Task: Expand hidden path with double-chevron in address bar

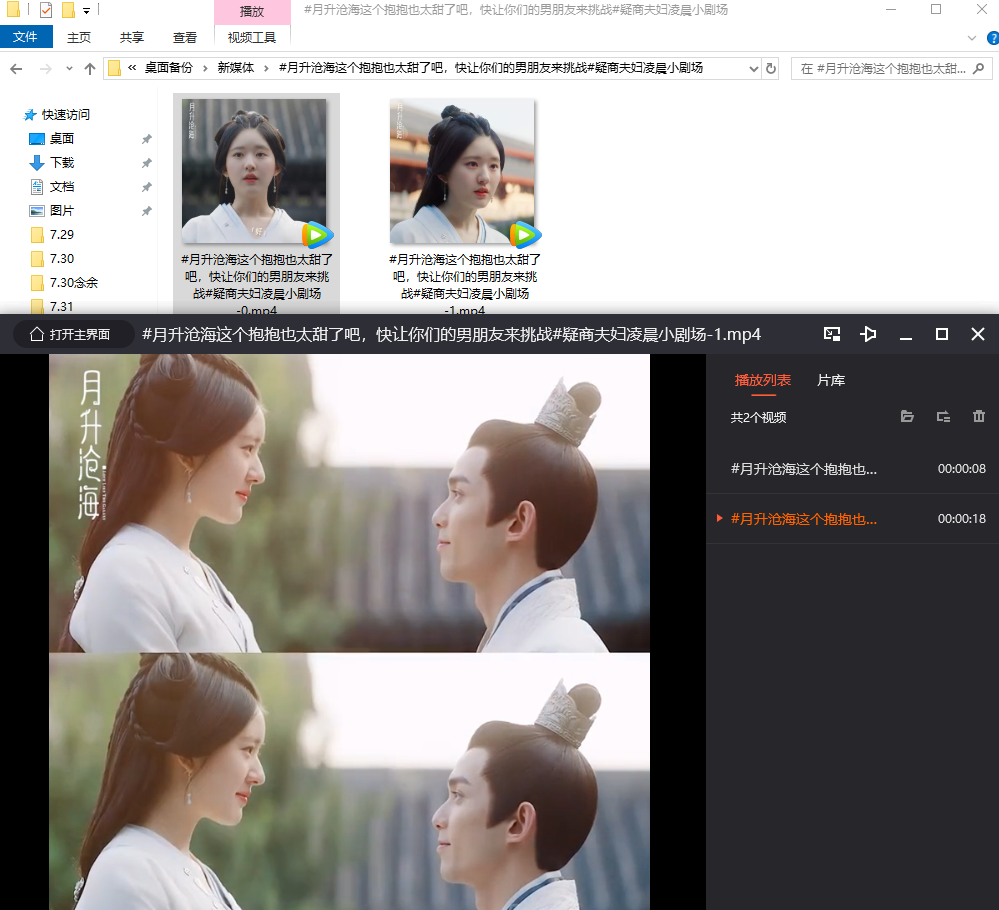Action: (x=132, y=68)
